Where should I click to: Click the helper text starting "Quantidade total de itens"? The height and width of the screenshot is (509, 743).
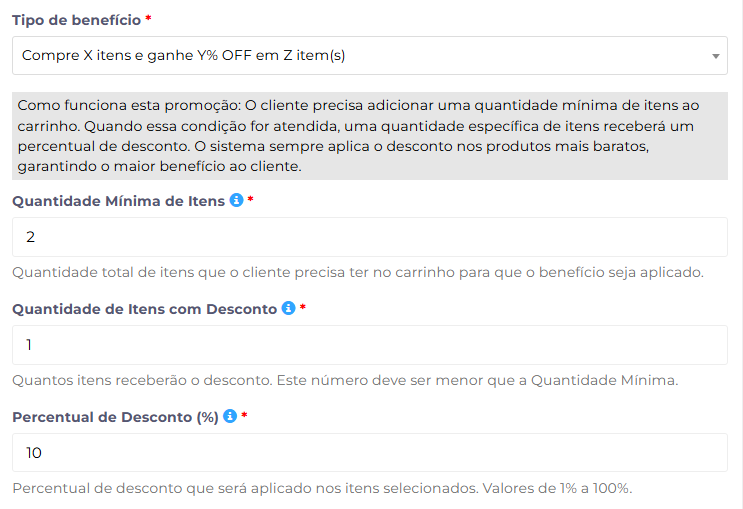click(x=358, y=272)
